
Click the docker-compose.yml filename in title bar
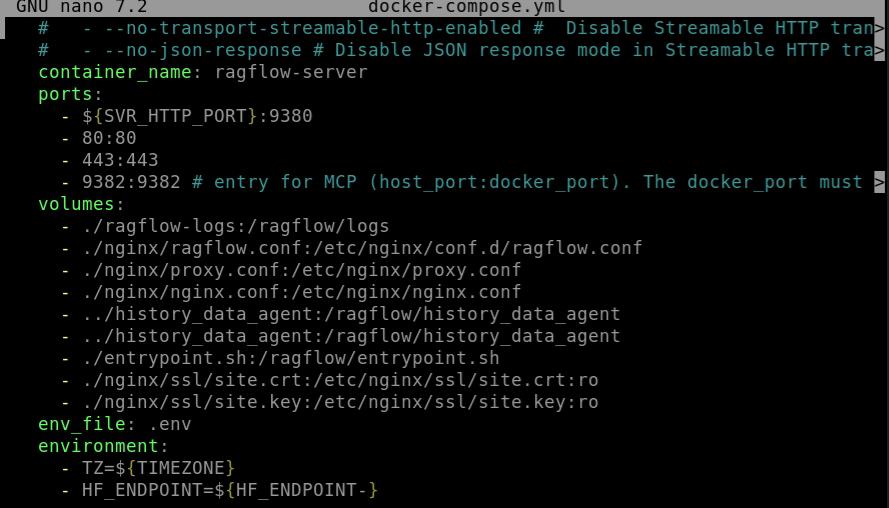pos(466,7)
